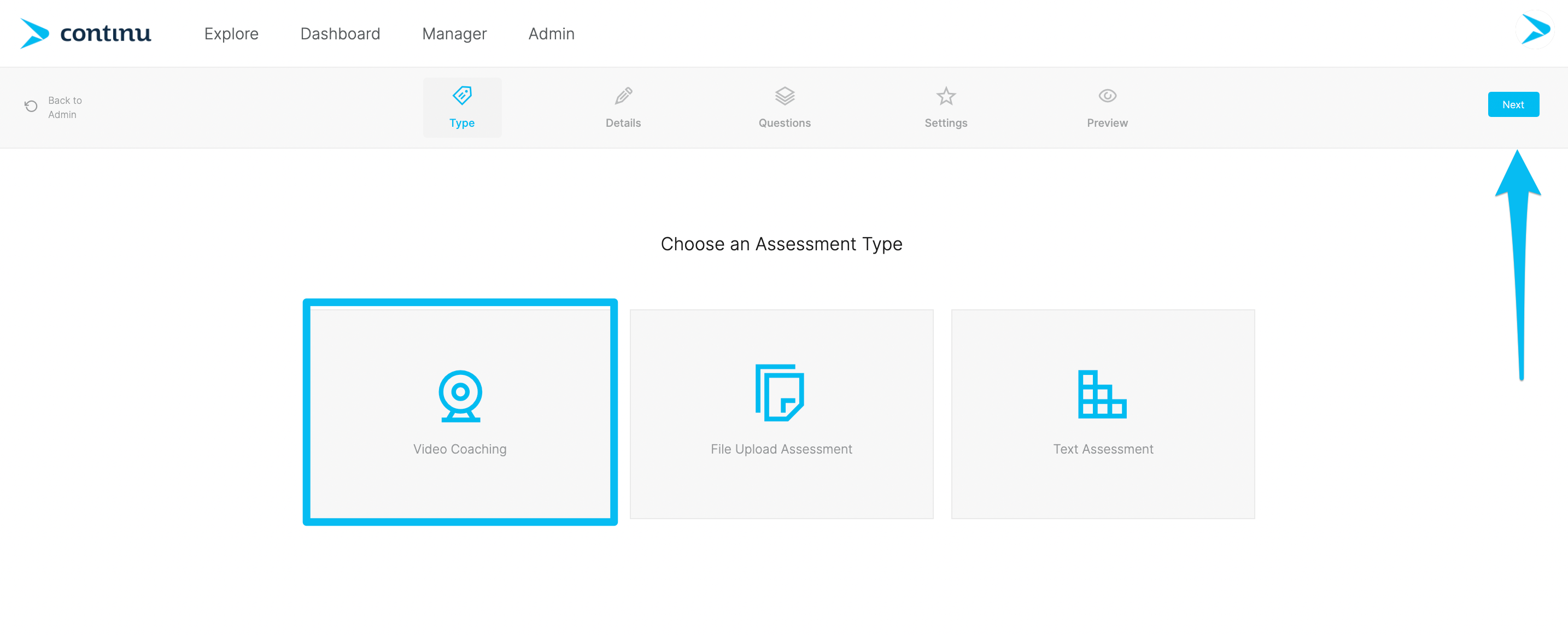Return via the Back to Admin link
This screenshot has width=1568, height=635.
pyautogui.click(x=65, y=107)
